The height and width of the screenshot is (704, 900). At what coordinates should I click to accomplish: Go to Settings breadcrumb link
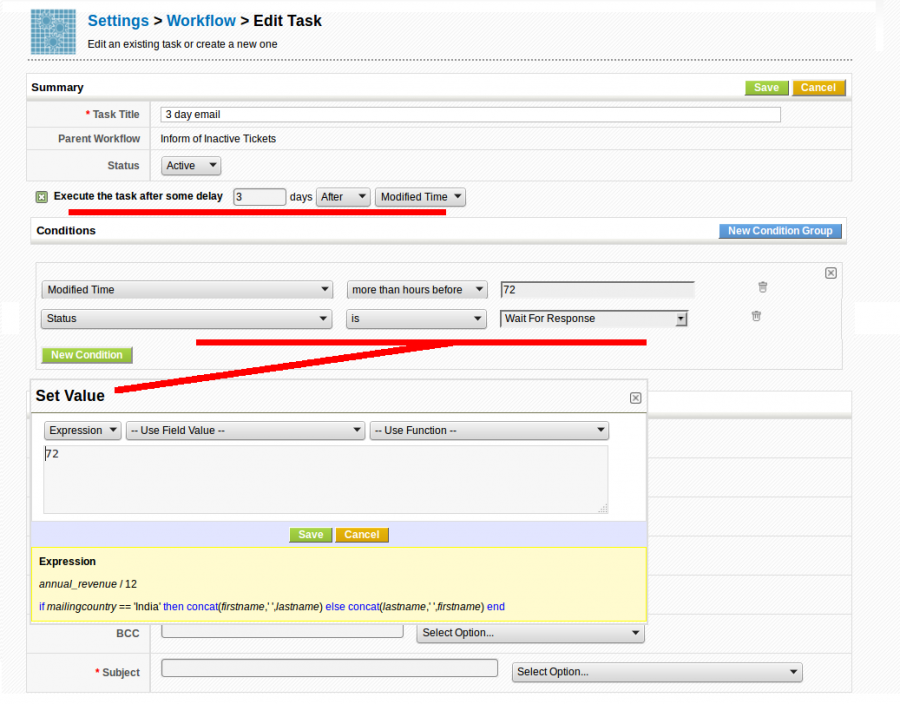[x=118, y=21]
